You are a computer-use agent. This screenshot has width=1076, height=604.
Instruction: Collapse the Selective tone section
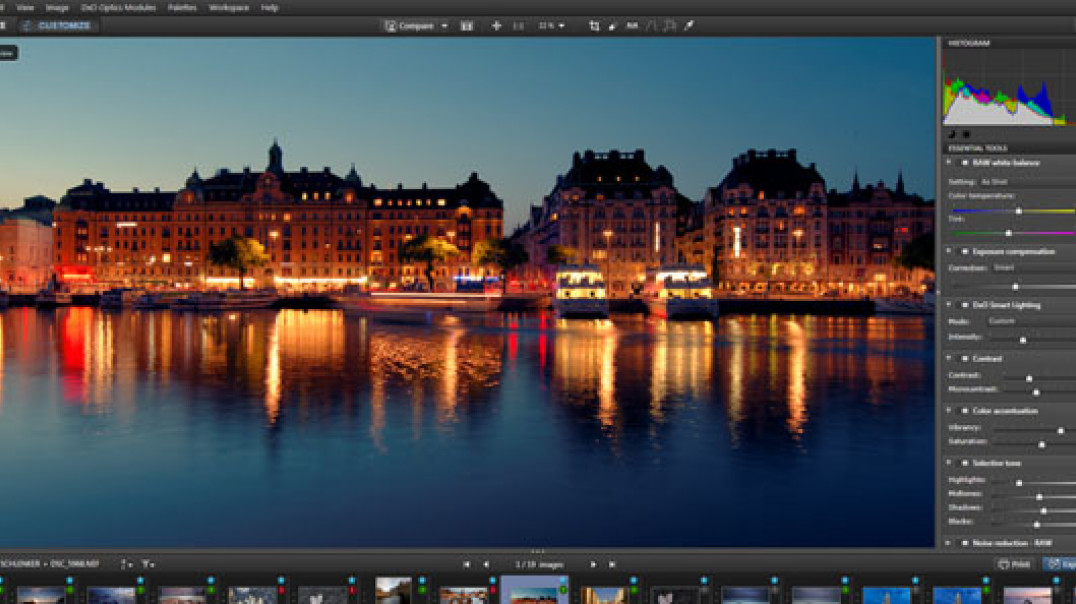950,463
